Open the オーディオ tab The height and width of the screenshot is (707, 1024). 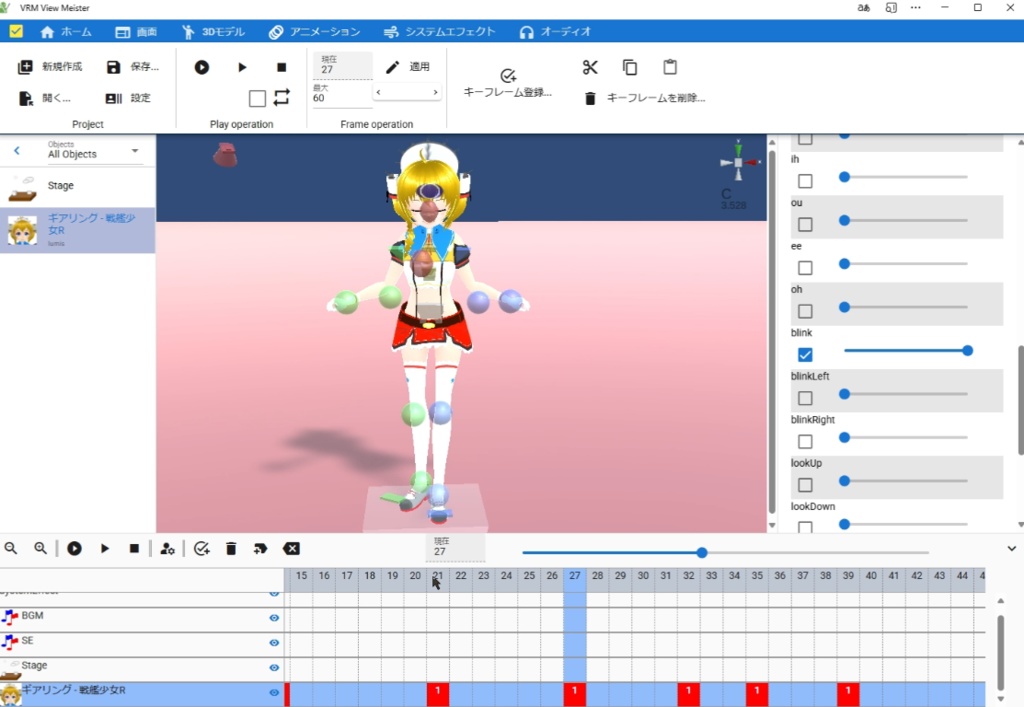coord(555,31)
